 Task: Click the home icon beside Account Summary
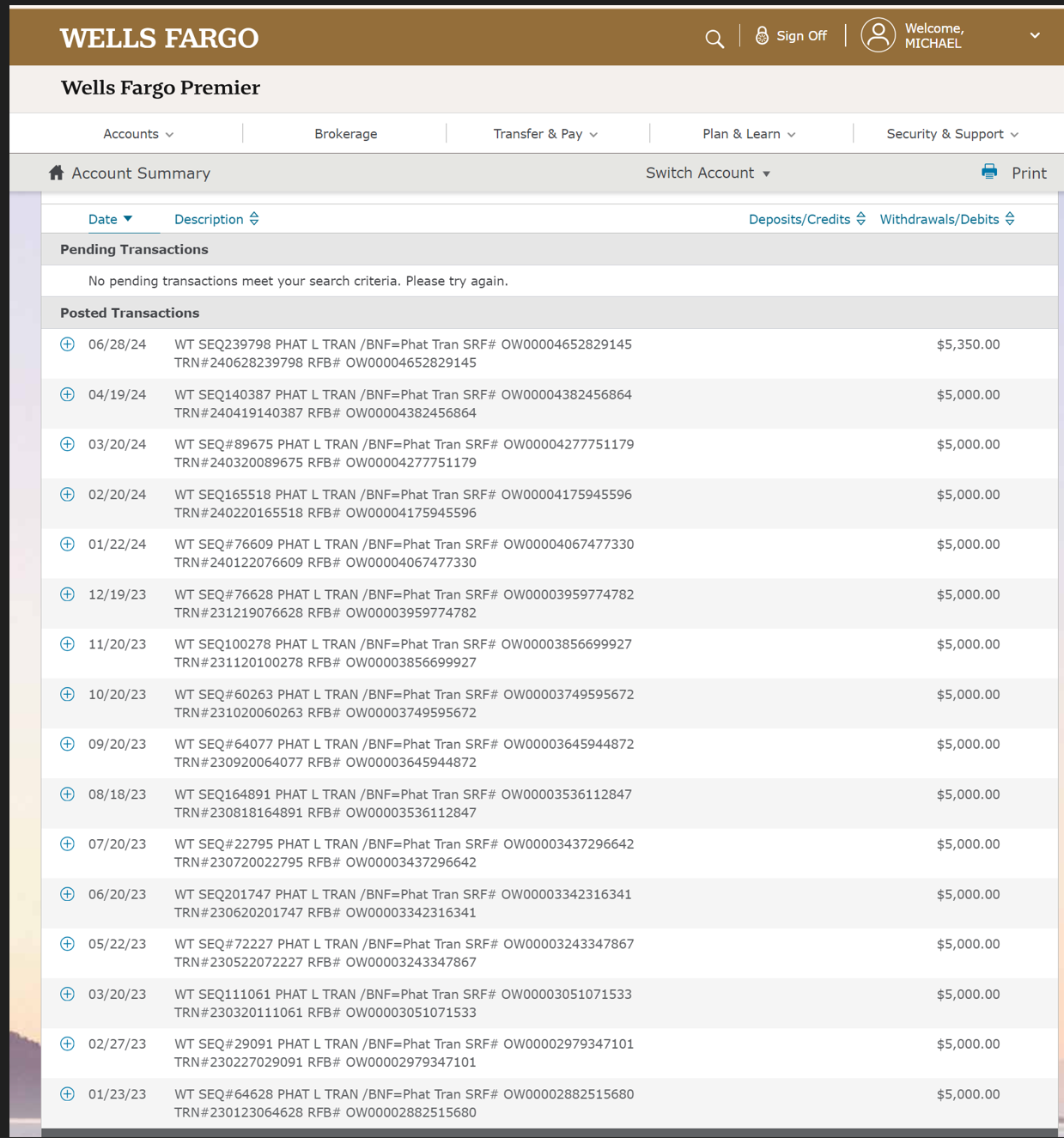pyautogui.click(x=56, y=172)
